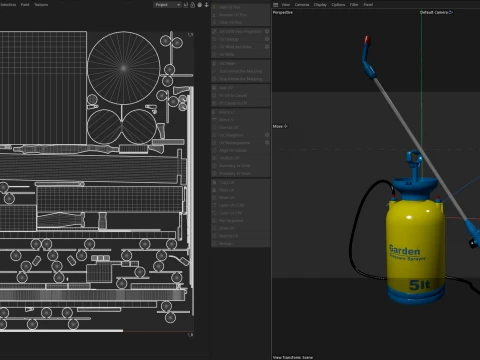
Task: Click the Line Up UV command
Action: coord(240,127)
